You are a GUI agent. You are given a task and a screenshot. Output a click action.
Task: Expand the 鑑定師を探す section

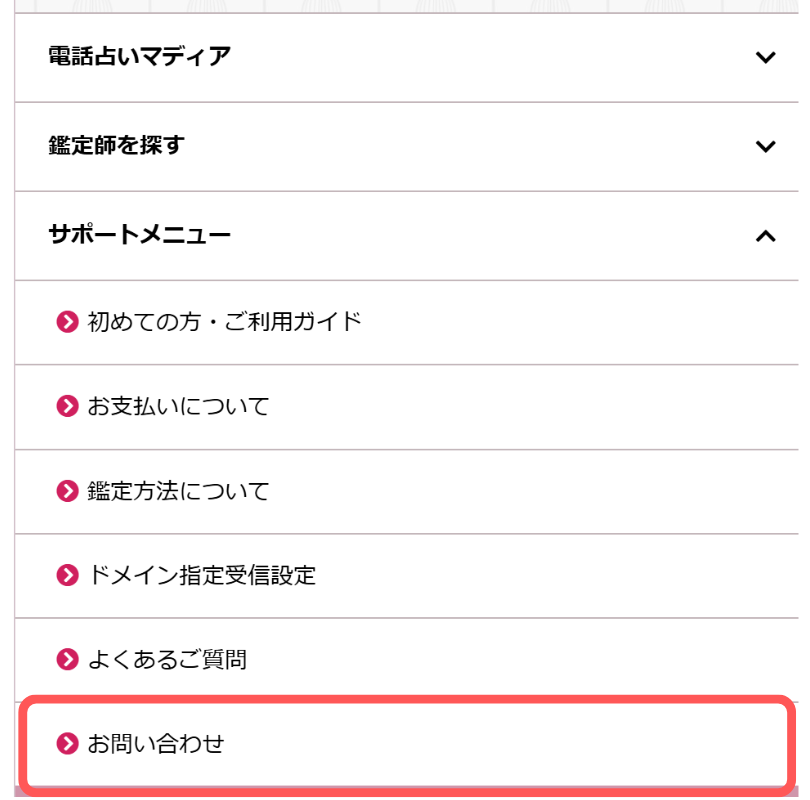point(766,146)
